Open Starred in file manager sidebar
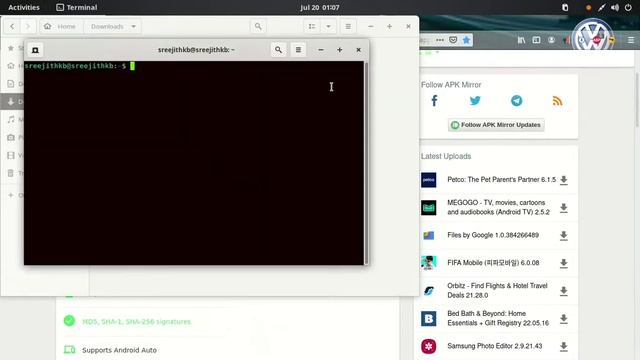This screenshot has height=360, width=640. coord(12,48)
